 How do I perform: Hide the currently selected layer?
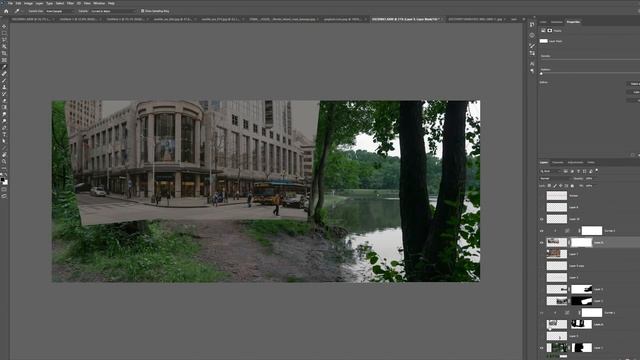pos(542,242)
